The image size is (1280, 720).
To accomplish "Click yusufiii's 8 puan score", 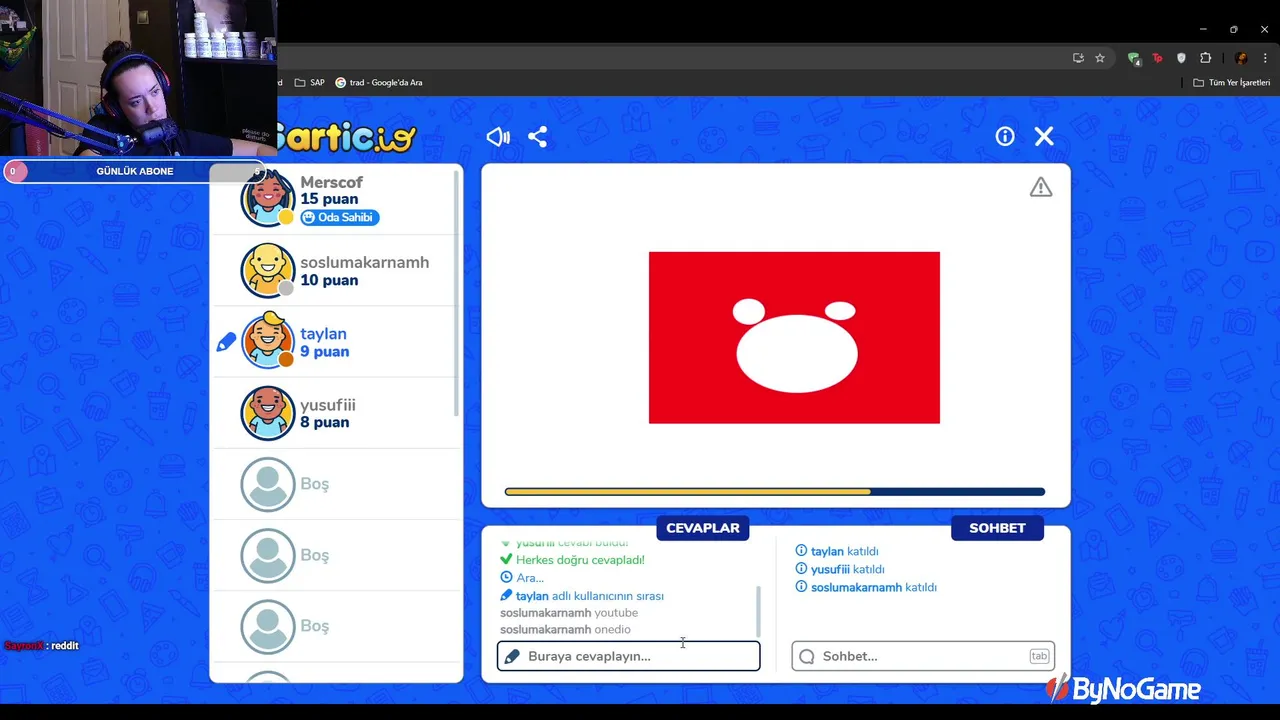I will 325,422.
